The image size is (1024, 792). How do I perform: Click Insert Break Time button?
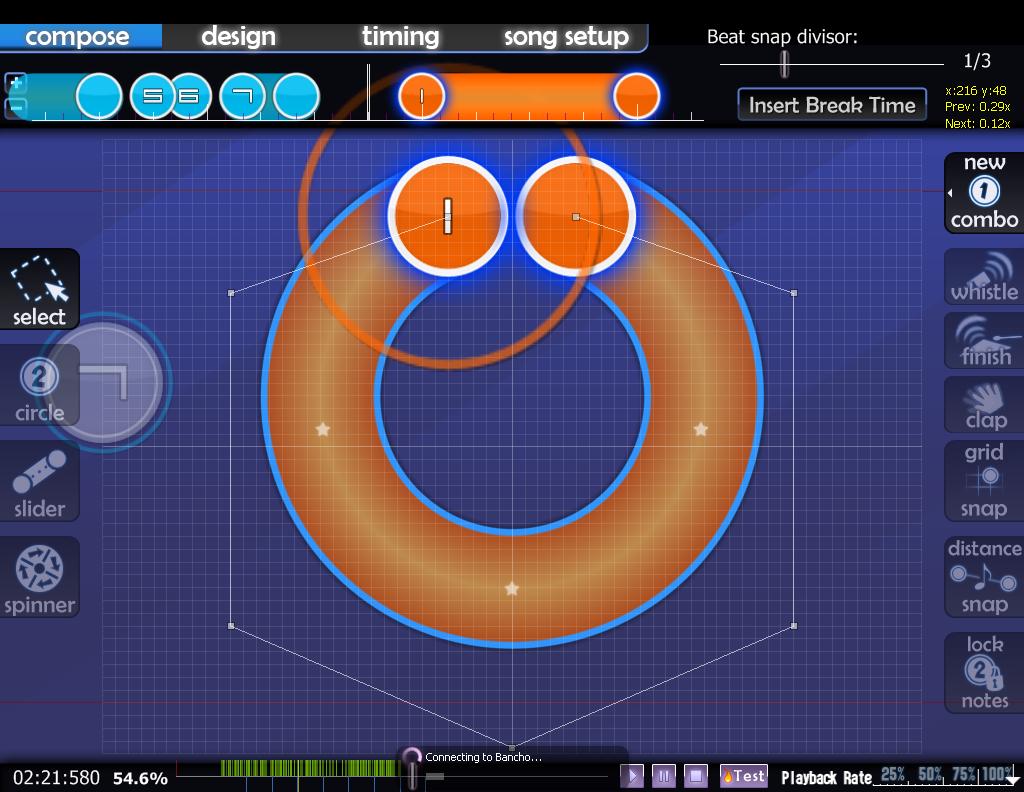[832, 104]
